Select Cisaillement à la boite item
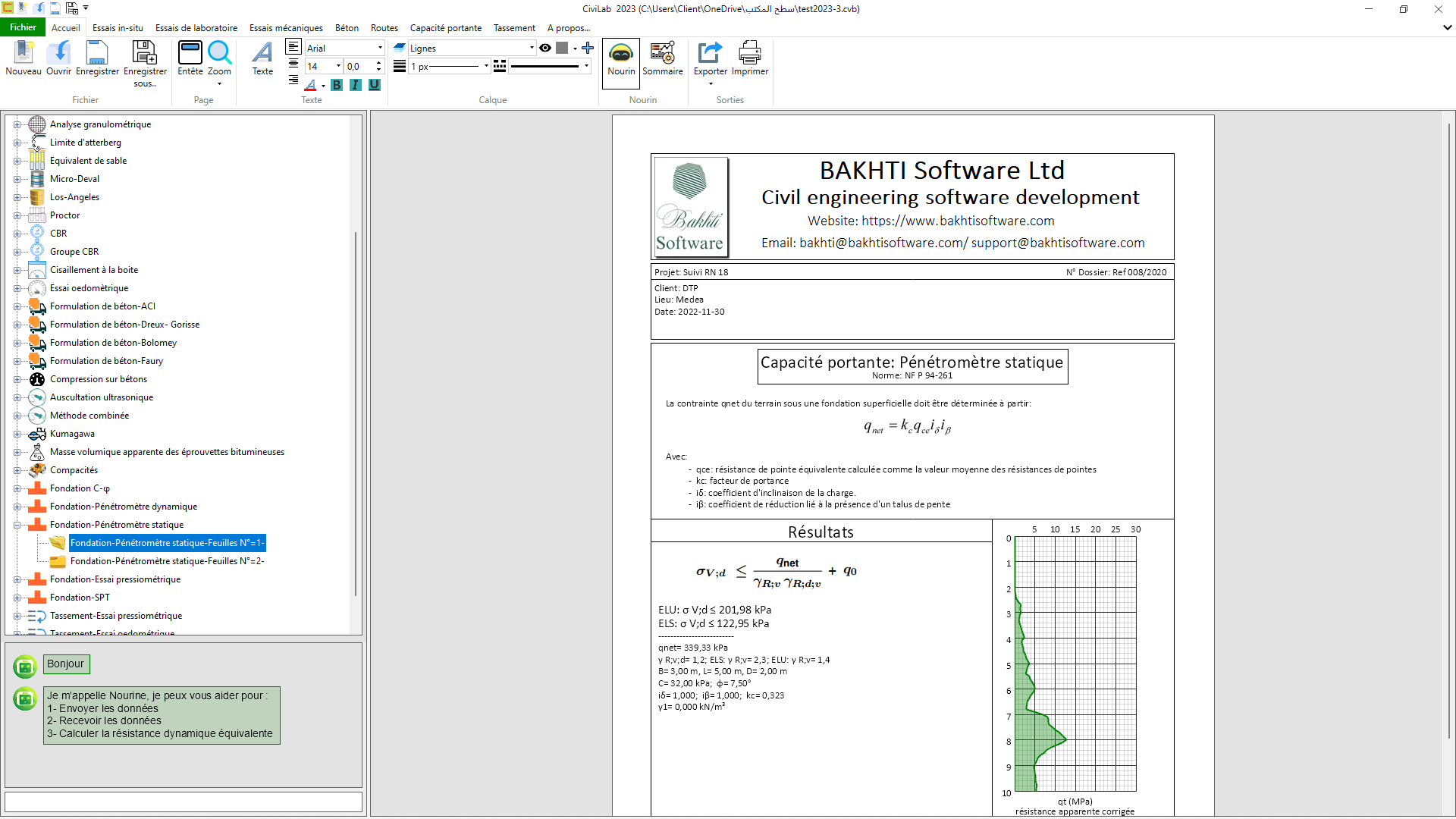Screen dimensions: 1456x819 (x=94, y=270)
